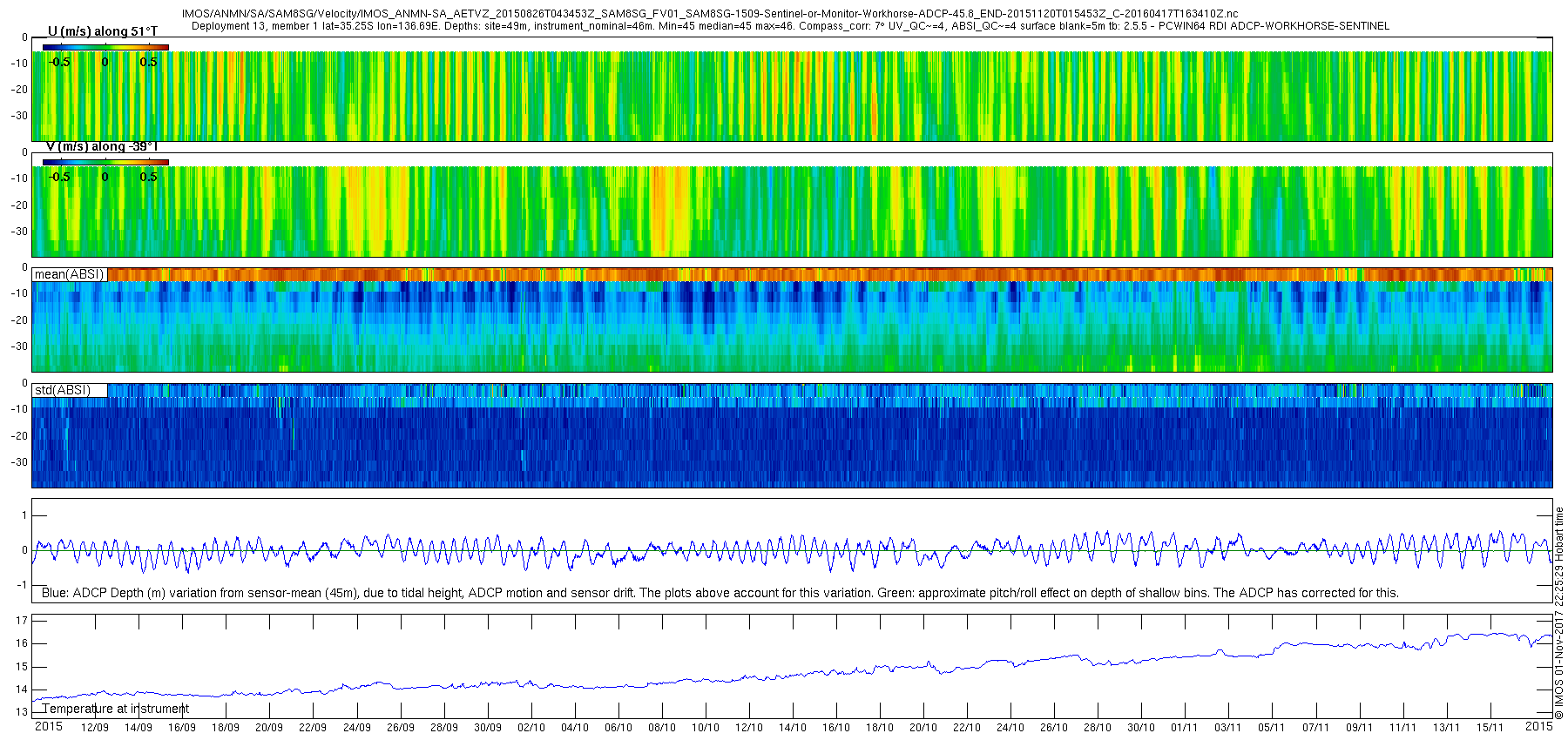Click the U velocity colorbar

pos(105,47)
